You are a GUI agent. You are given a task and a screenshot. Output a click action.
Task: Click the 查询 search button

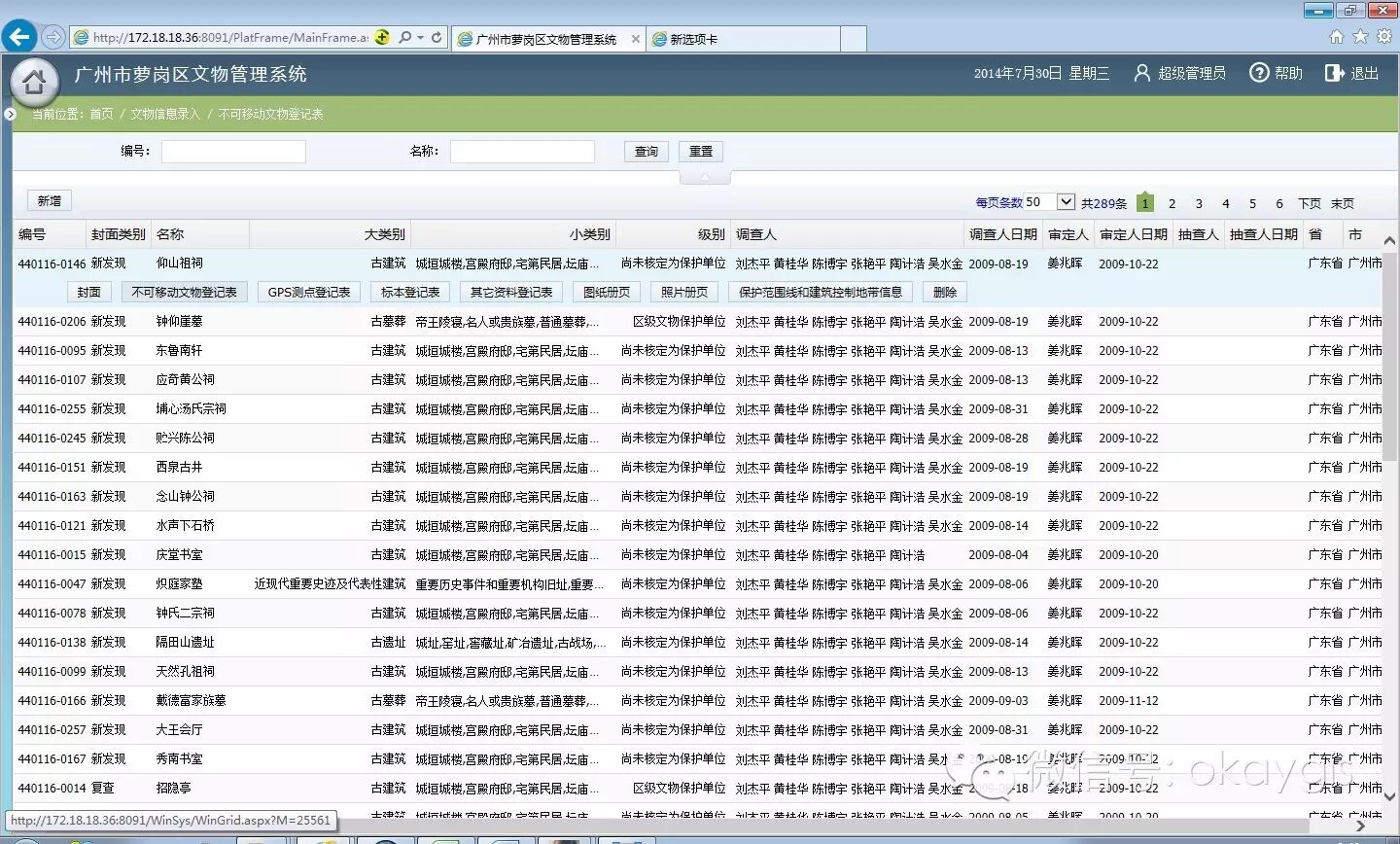647,152
